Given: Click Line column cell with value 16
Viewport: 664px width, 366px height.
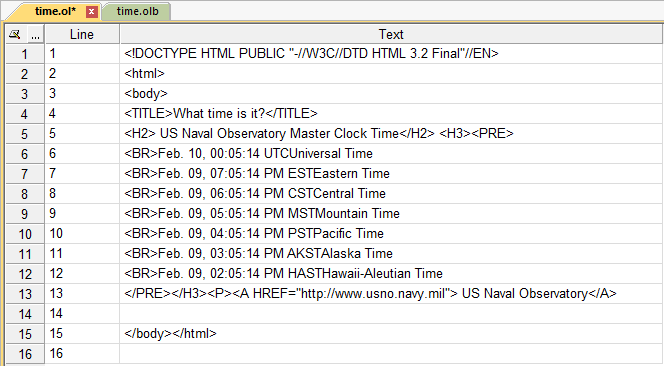Looking at the screenshot, I should coord(82,354).
